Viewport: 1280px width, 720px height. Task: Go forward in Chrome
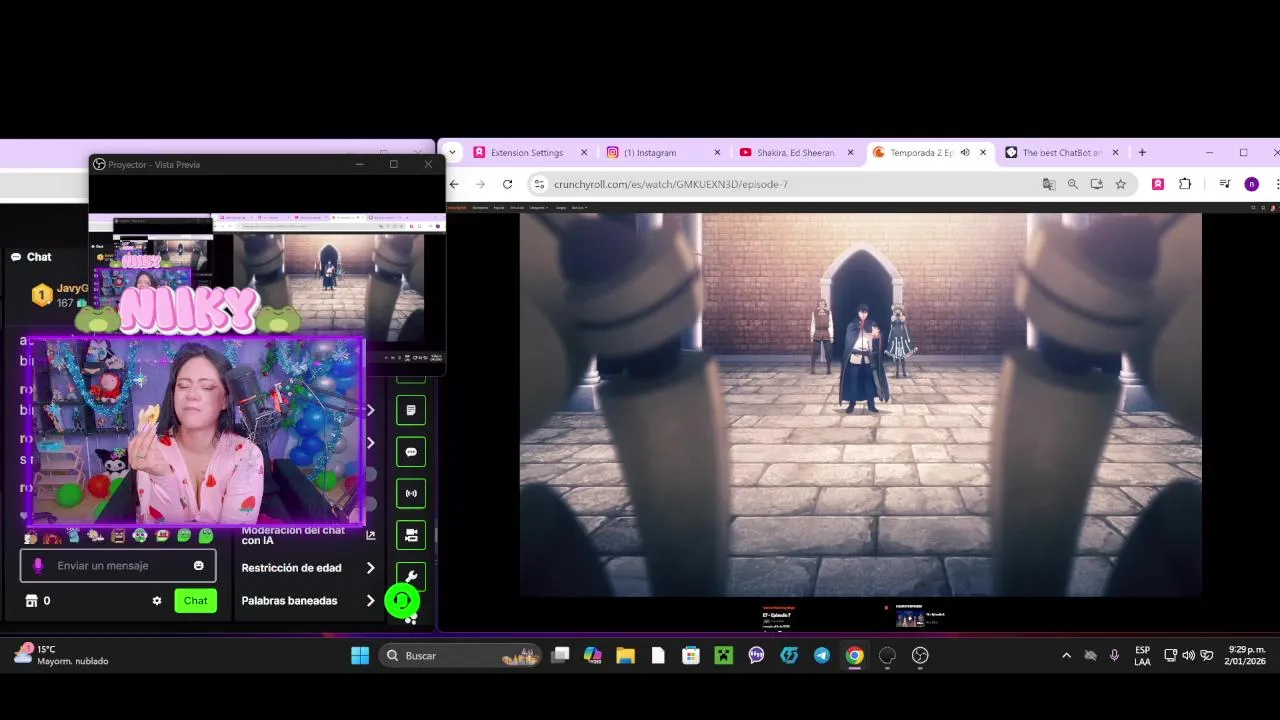click(480, 184)
